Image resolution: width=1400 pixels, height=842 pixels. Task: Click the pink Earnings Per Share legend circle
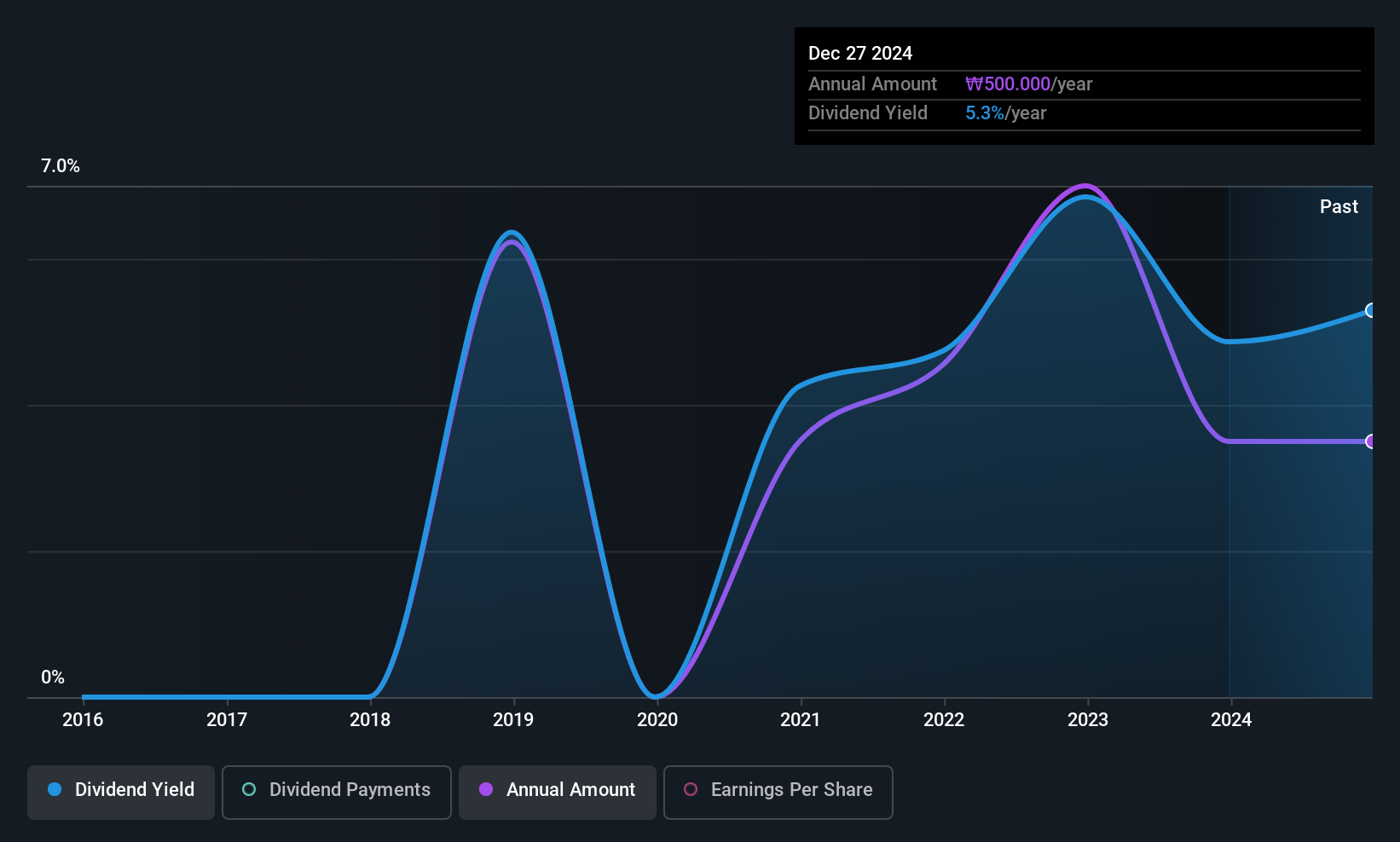coord(691,789)
